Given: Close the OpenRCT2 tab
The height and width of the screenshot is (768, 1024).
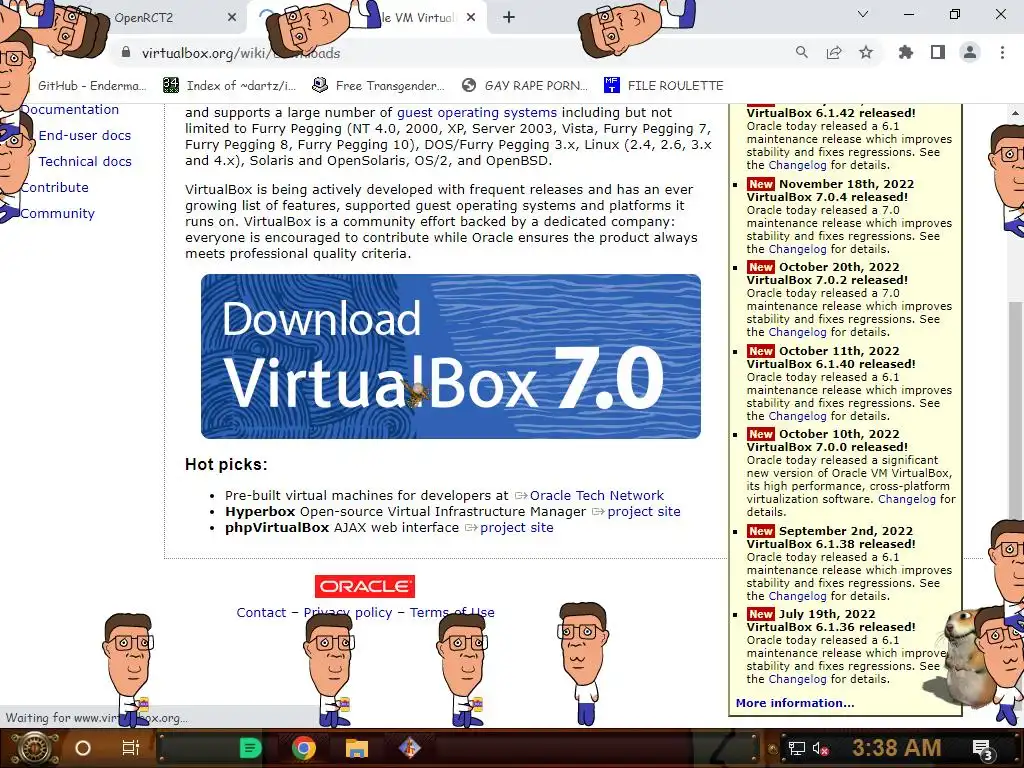Looking at the screenshot, I should point(232,18).
